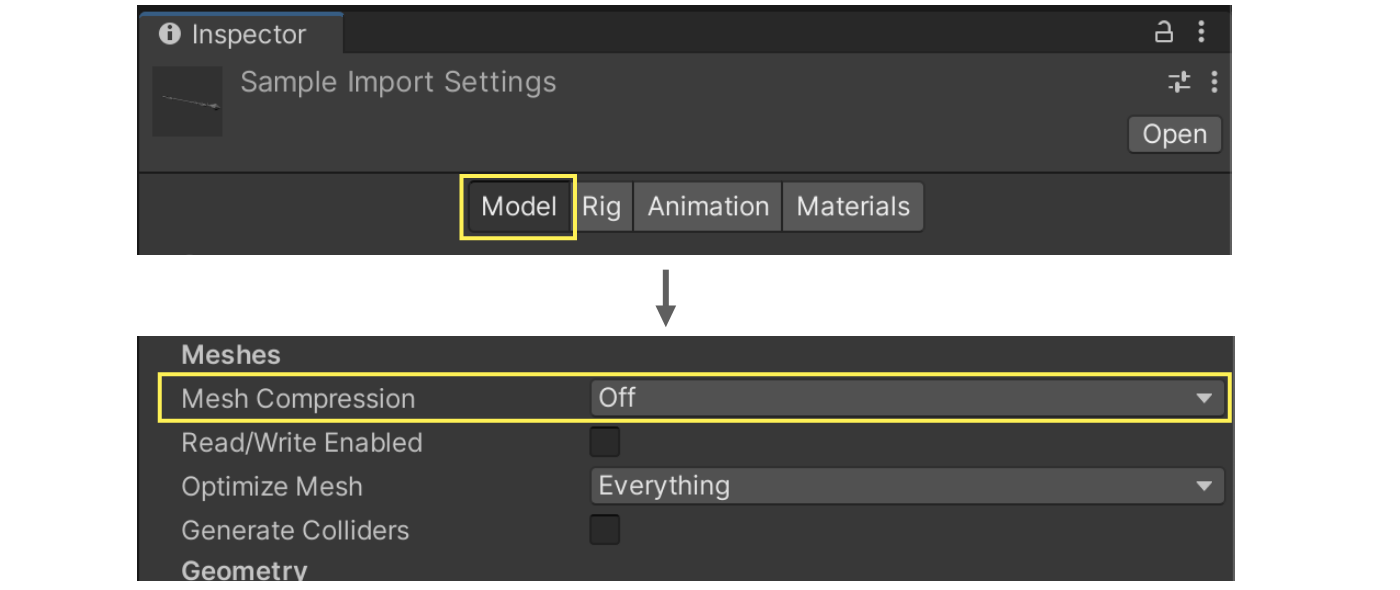This screenshot has width=1400, height=590.
Task: Open the import settings options menu
Action: [x=1213, y=82]
